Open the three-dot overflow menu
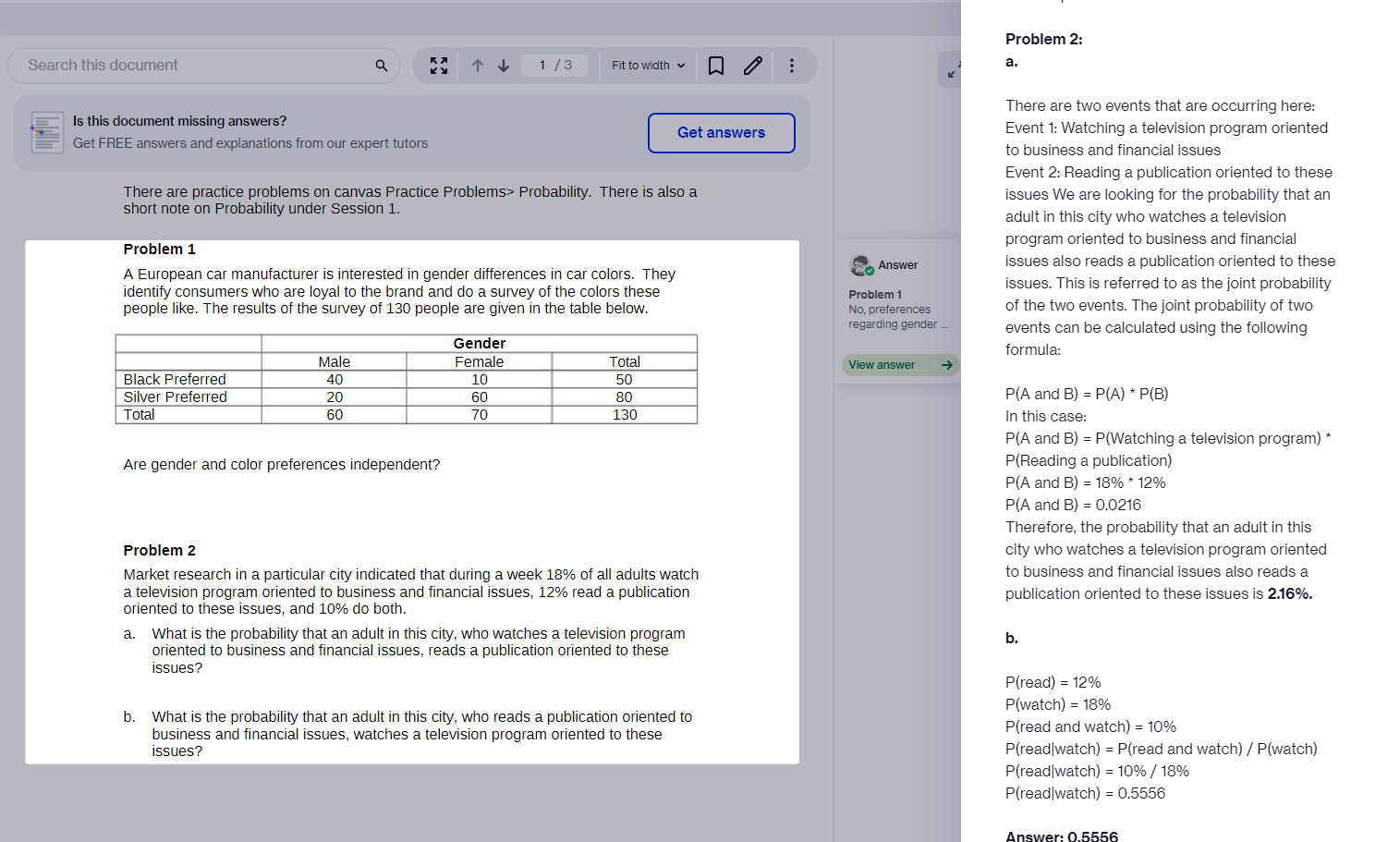This screenshot has height=842, width=1400. tap(793, 65)
